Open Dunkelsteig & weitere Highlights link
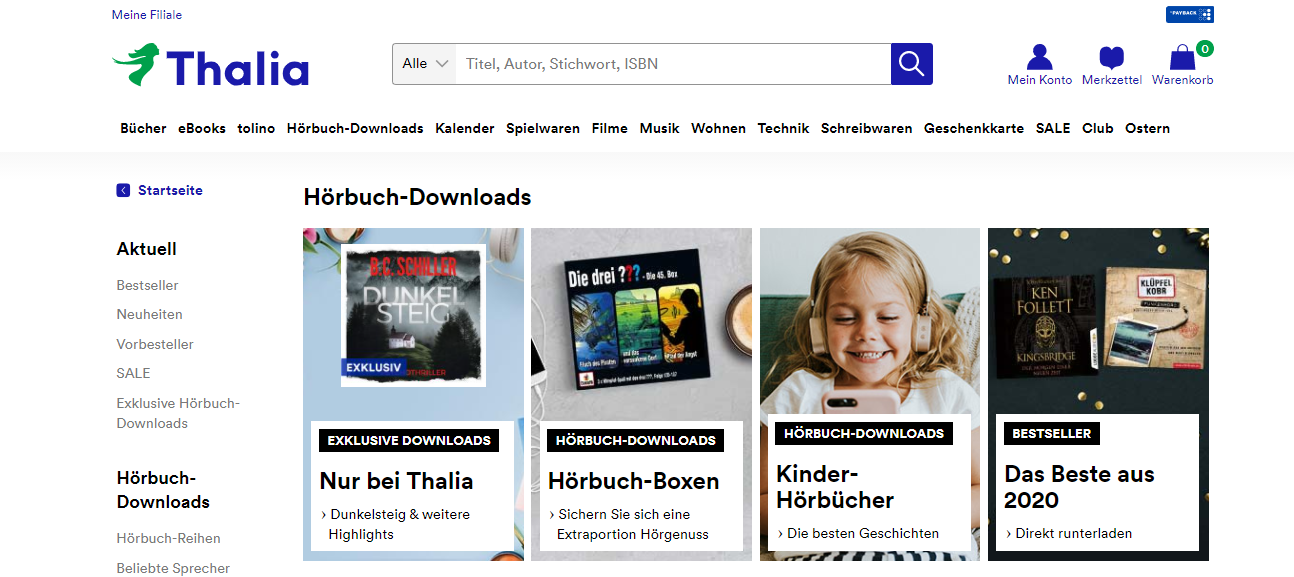The height and width of the screenshot is (577, 1294). click(395, 524)
